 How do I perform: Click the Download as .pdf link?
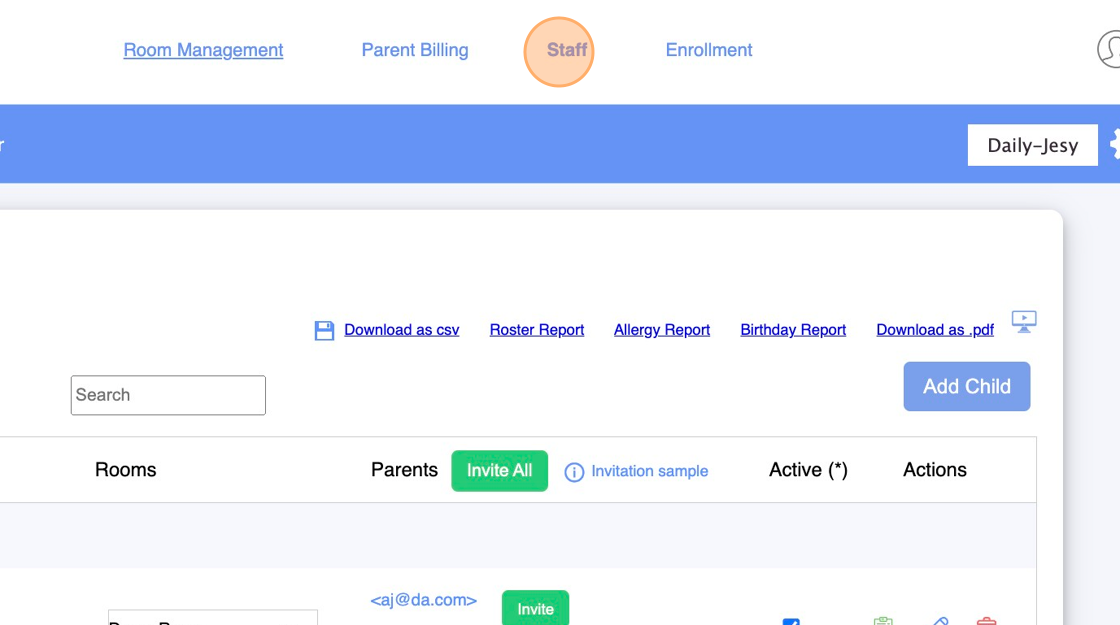tap(935, 330)
